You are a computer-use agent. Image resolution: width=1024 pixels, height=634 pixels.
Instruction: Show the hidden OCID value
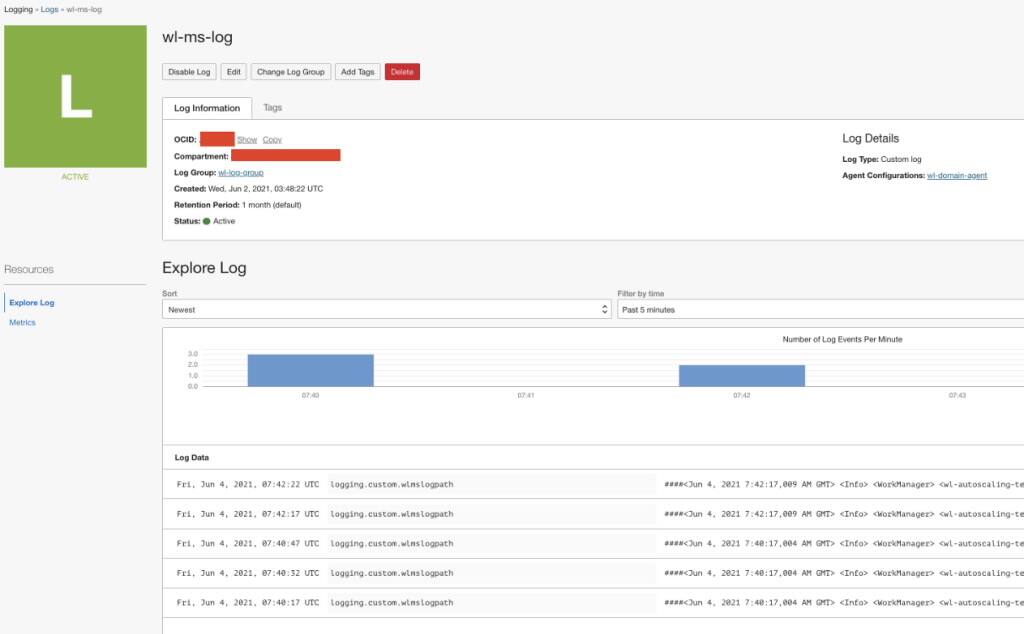247,139
